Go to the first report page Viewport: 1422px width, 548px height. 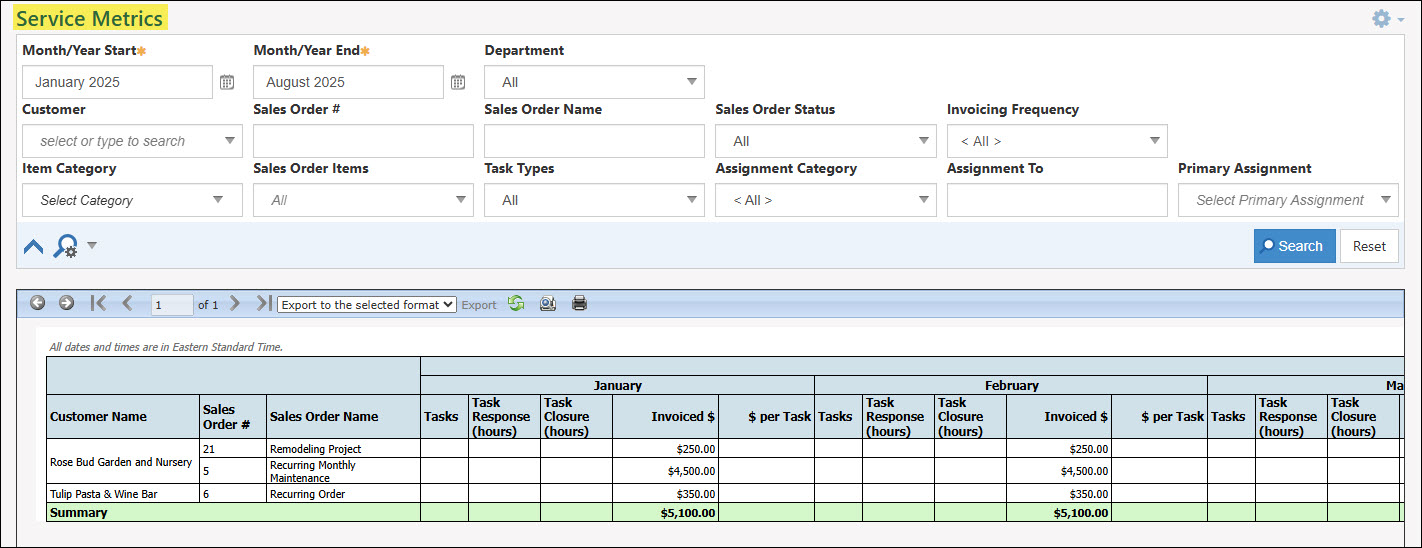coord(98,303)
